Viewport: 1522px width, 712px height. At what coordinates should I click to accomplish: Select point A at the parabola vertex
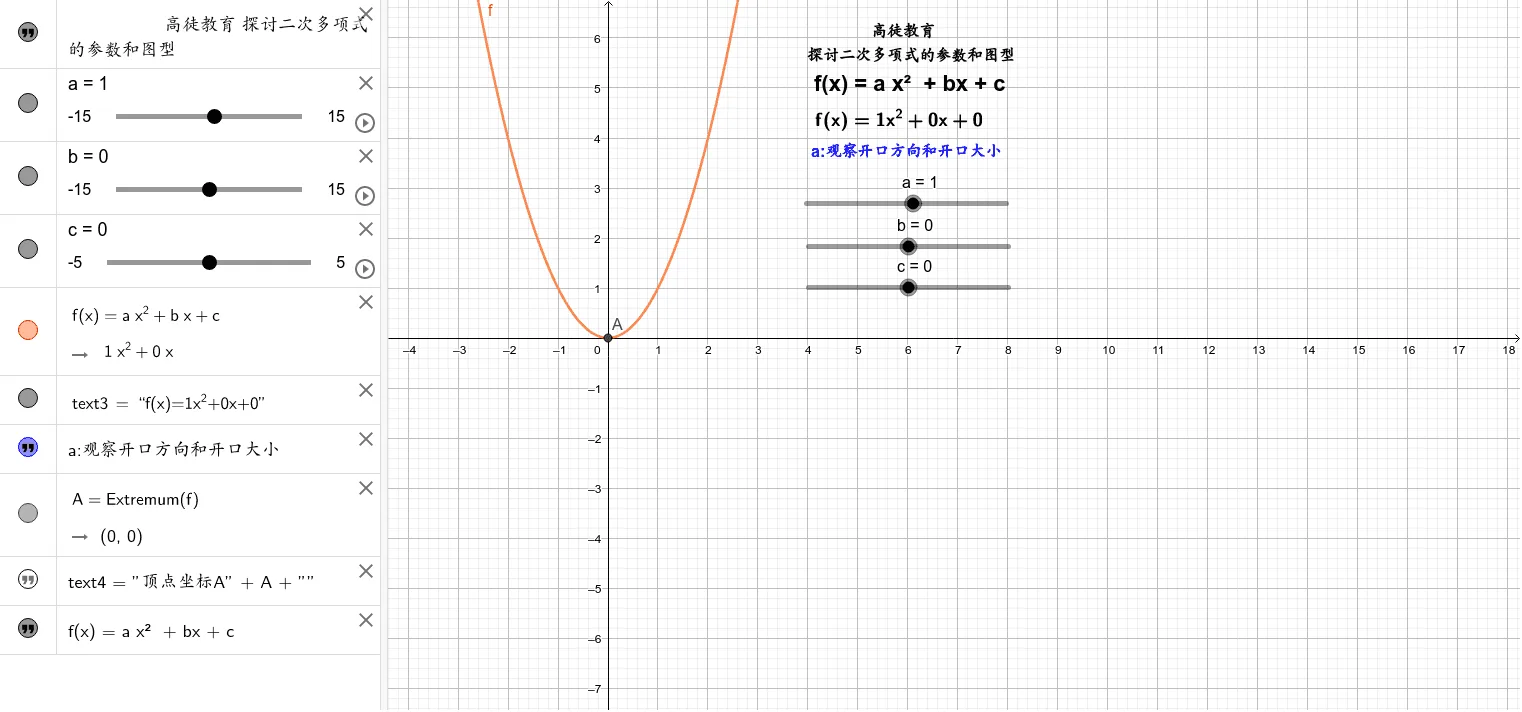tap(608, 338)
